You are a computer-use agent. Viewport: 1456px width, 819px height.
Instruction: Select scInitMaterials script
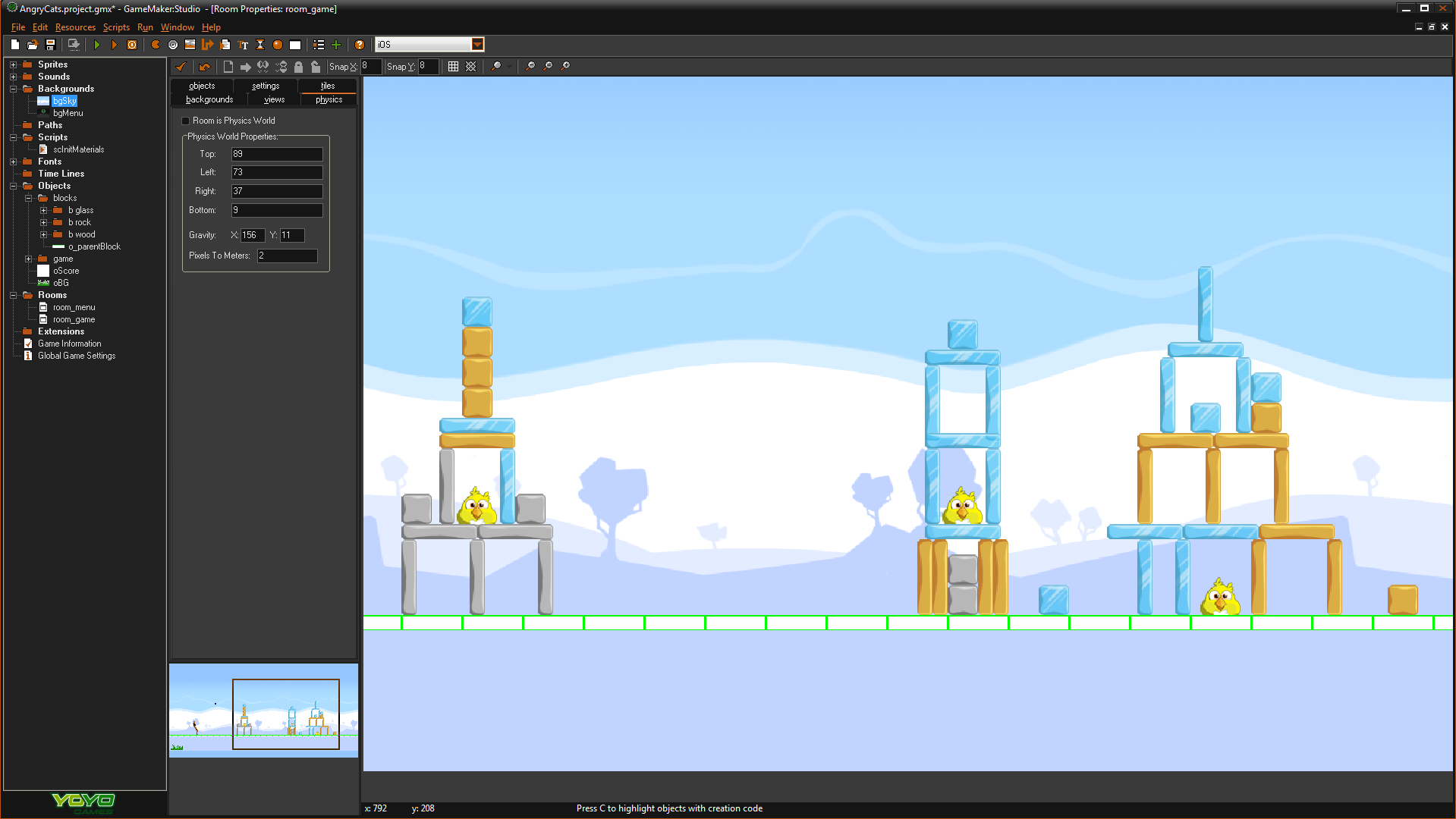click(x=78, y=149)
